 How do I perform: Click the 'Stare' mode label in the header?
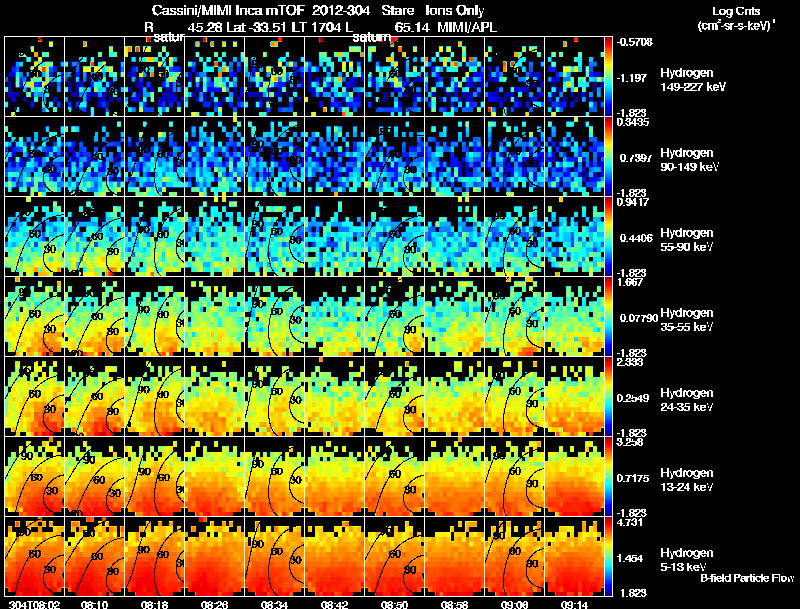[397, 10]
